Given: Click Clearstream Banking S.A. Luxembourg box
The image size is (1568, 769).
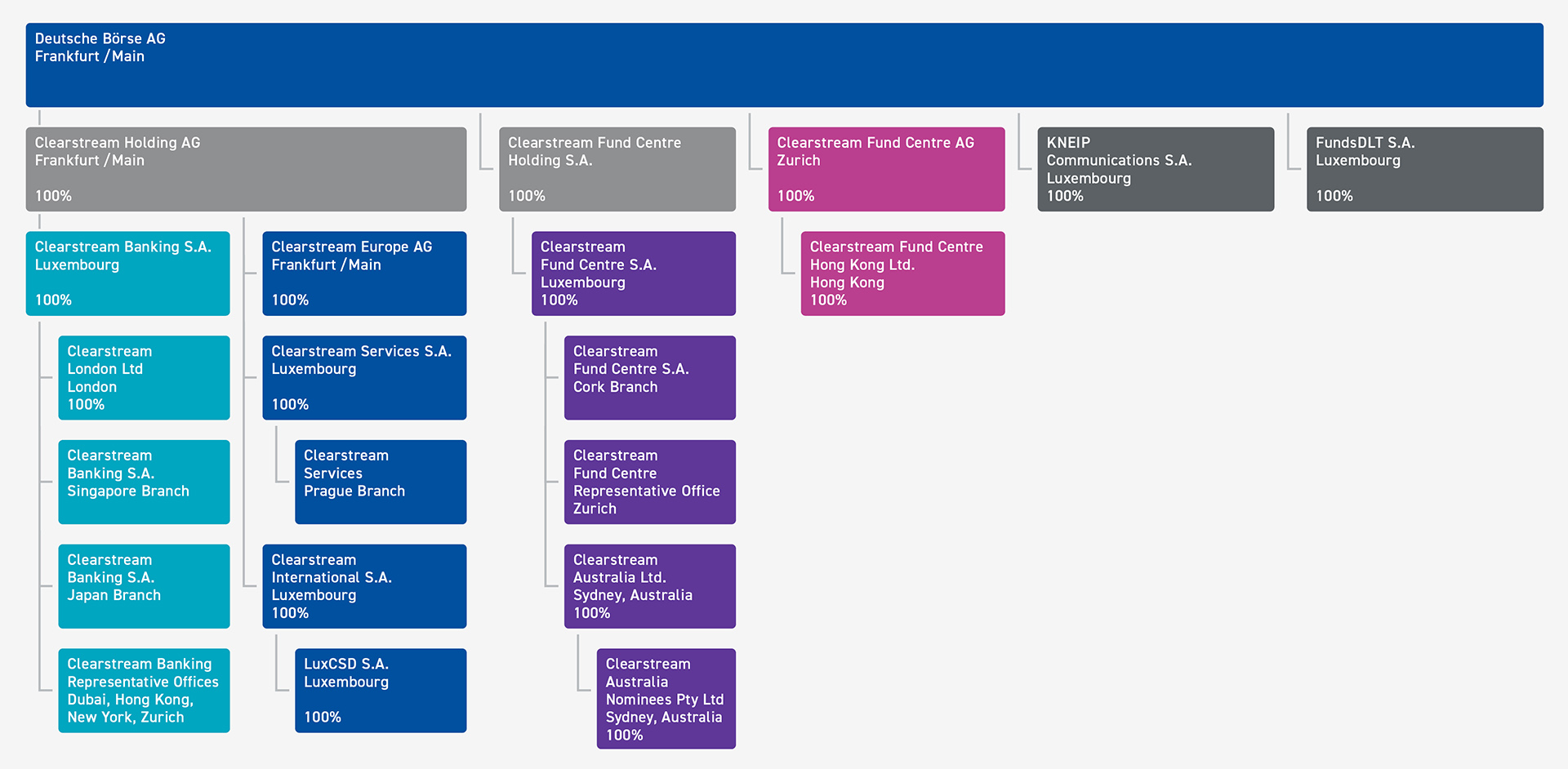Looking at the screenshot, I should pos(127,273).
